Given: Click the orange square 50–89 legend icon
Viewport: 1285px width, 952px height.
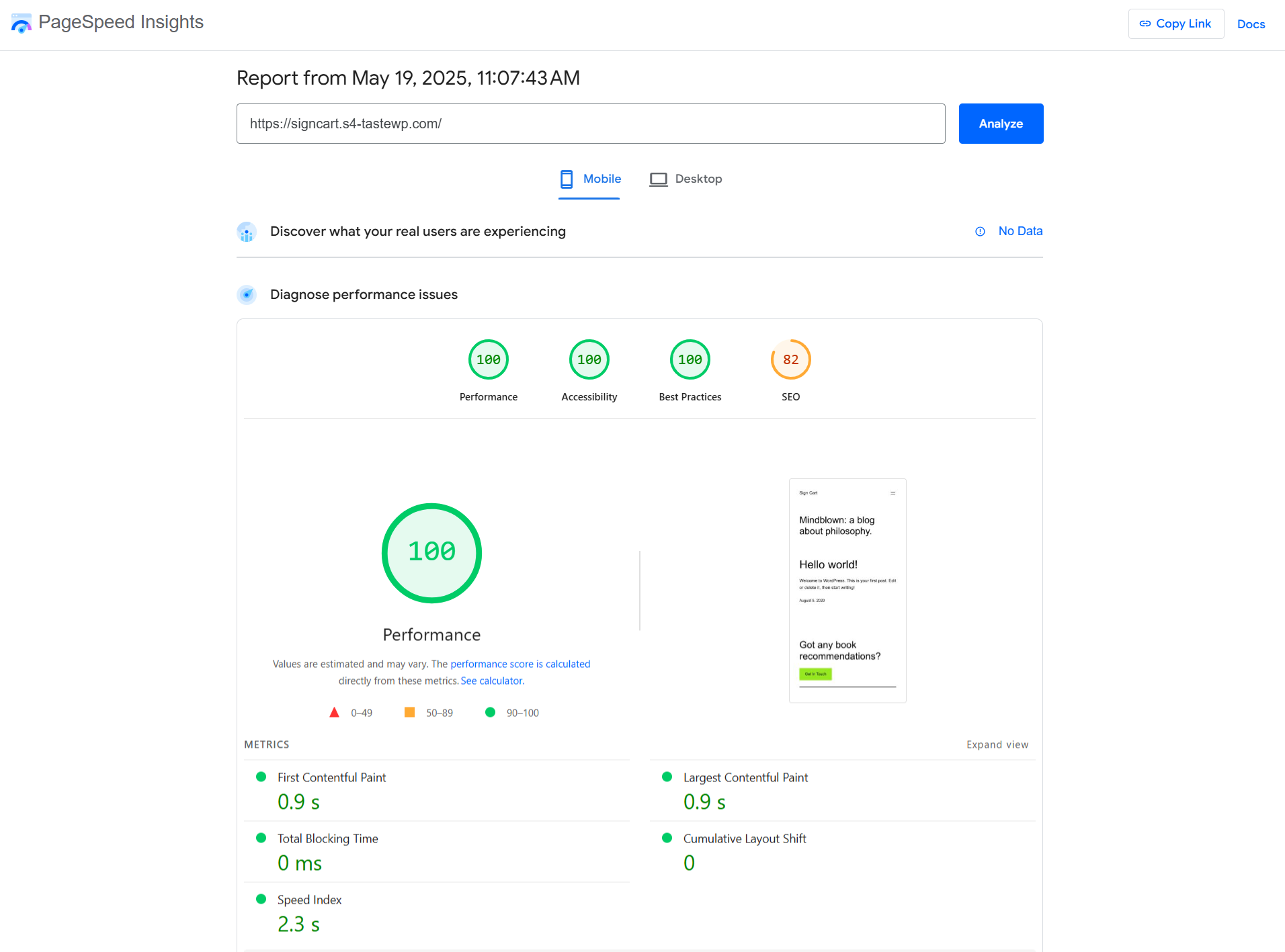Looking at the screenshot, I should [x=409, y=712].
